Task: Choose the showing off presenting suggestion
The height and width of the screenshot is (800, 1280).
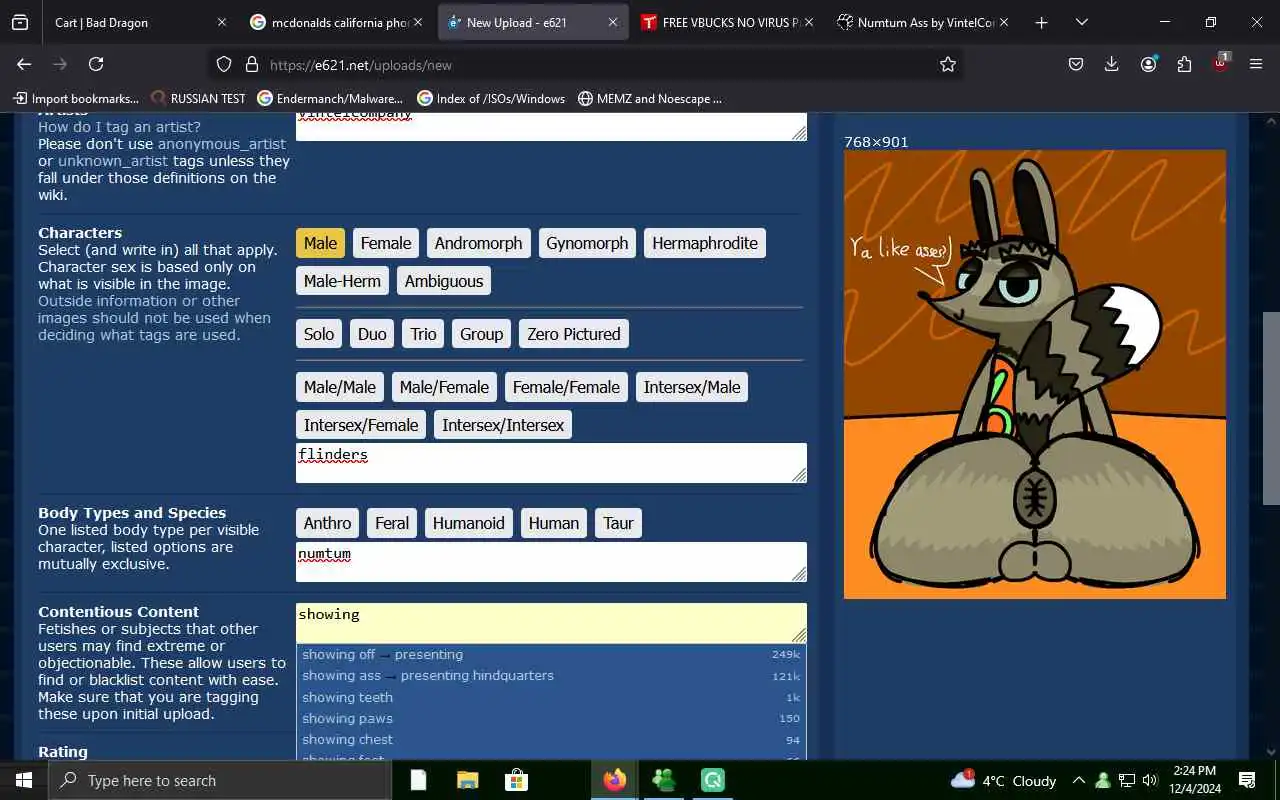Action: [551, 655]
